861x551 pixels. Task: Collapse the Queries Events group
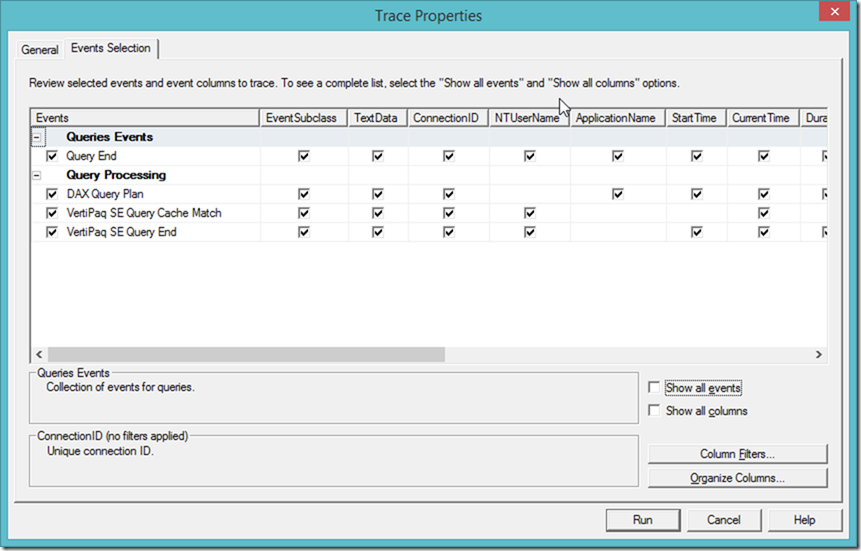coord(37,137)
